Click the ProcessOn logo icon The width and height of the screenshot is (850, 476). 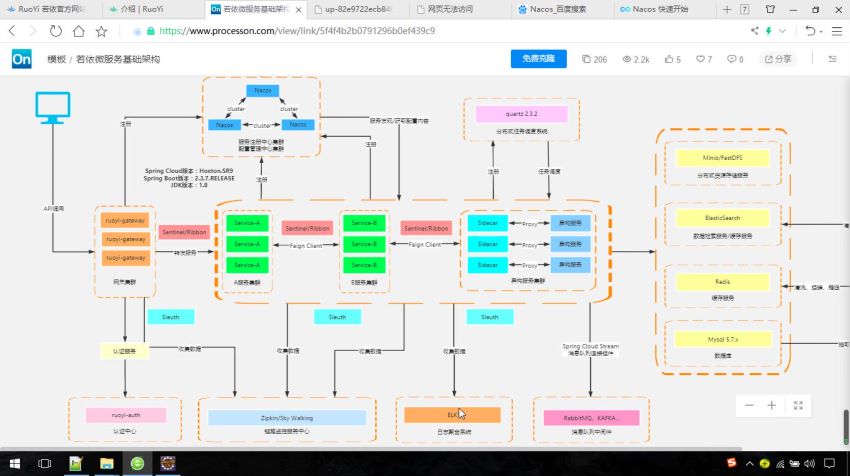[21, 60]
